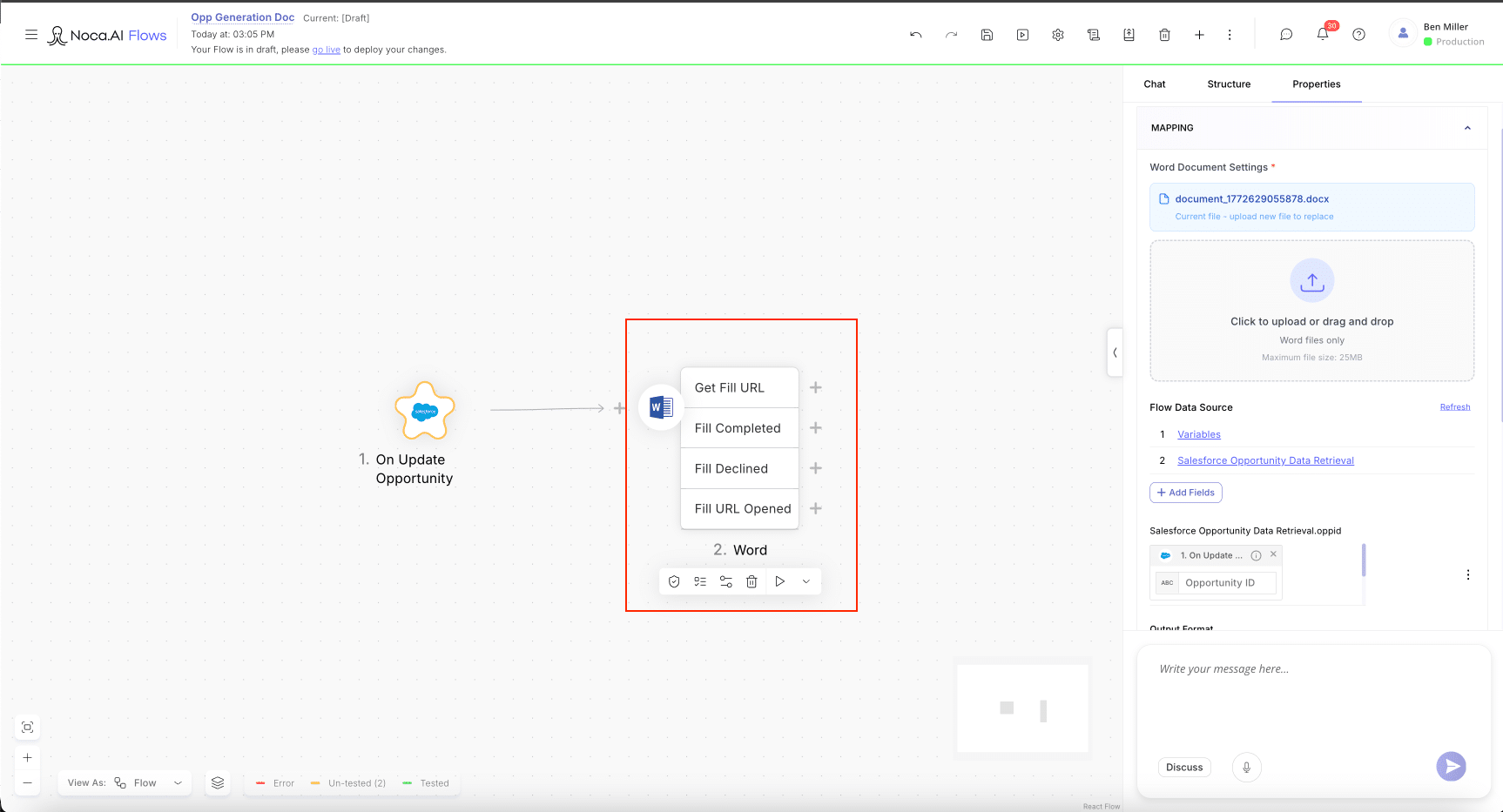
Task: Open the View As Flow dropdown
Action: 125,783
